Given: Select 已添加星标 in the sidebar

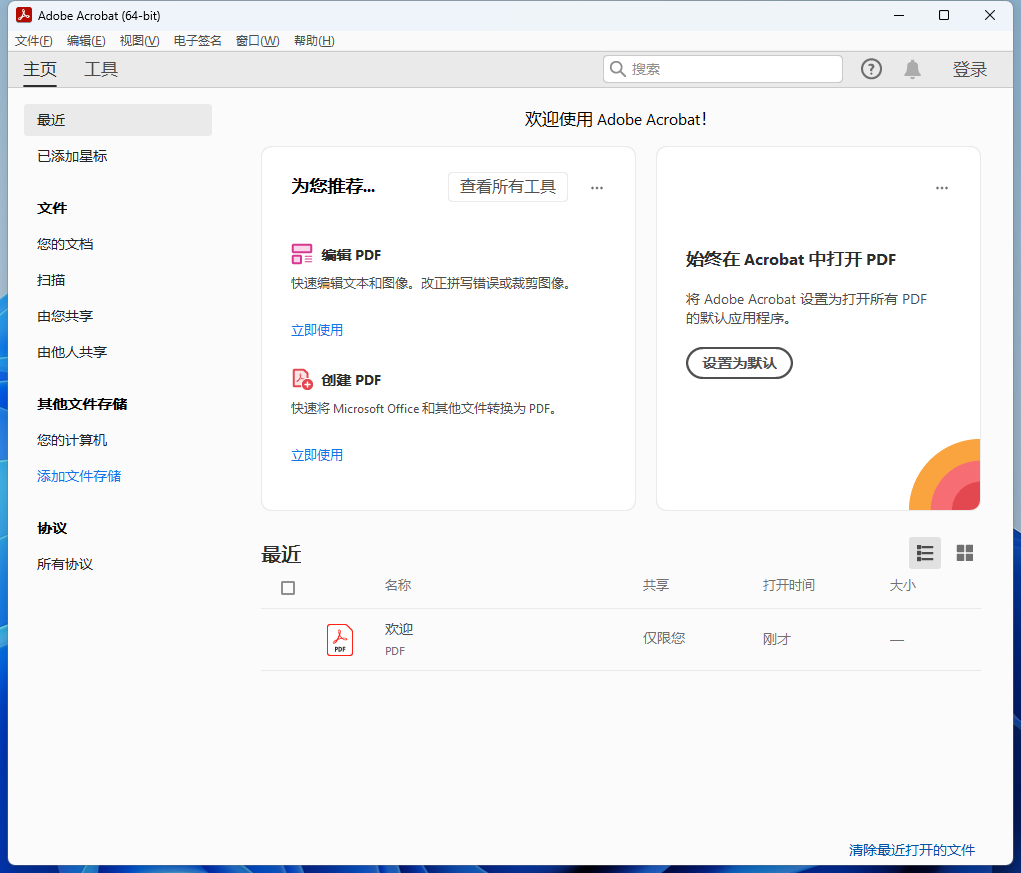Looking at the screenshot, I should [72, 156].
